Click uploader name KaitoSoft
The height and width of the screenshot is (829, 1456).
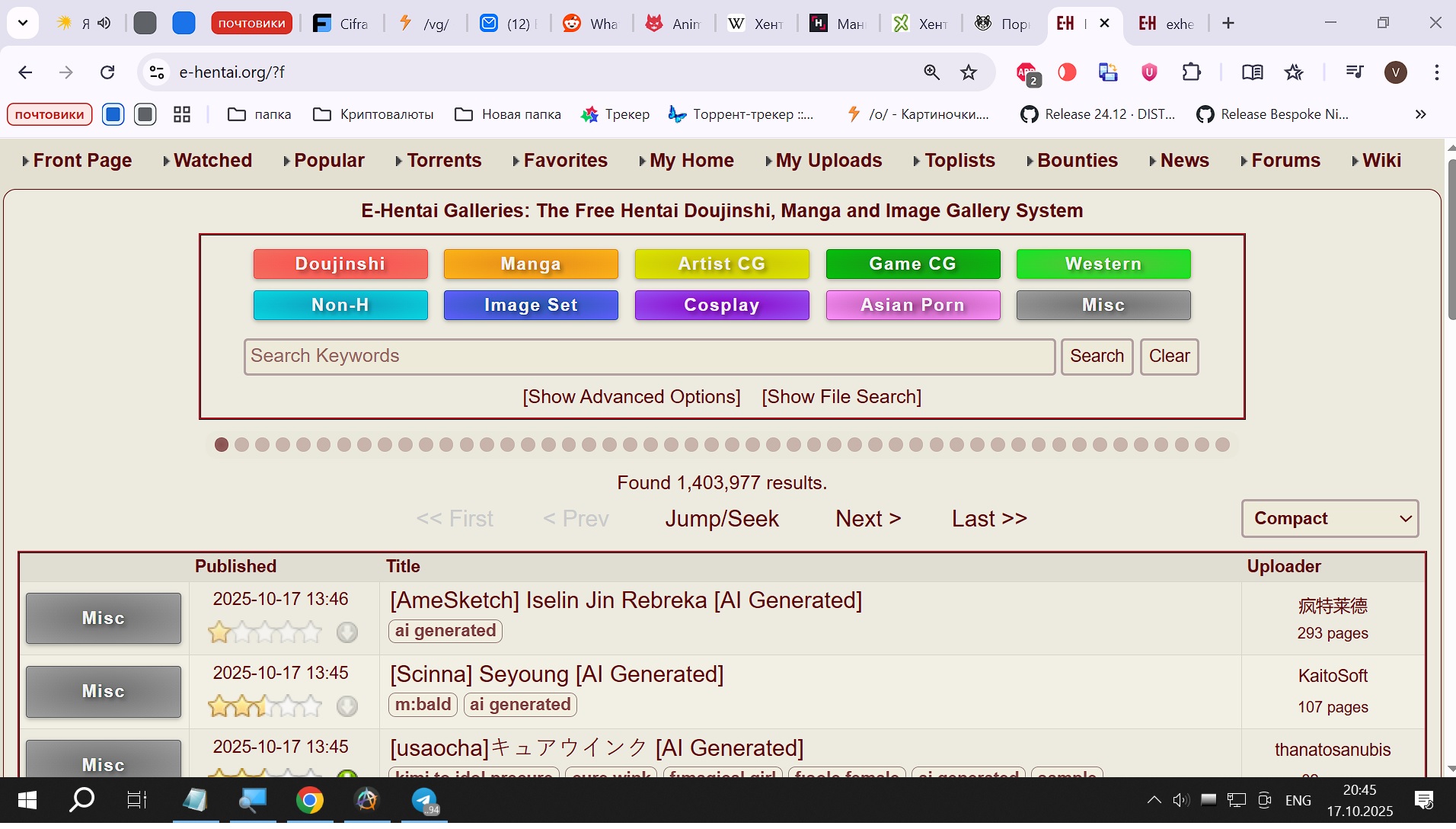tap(1333, 676)
